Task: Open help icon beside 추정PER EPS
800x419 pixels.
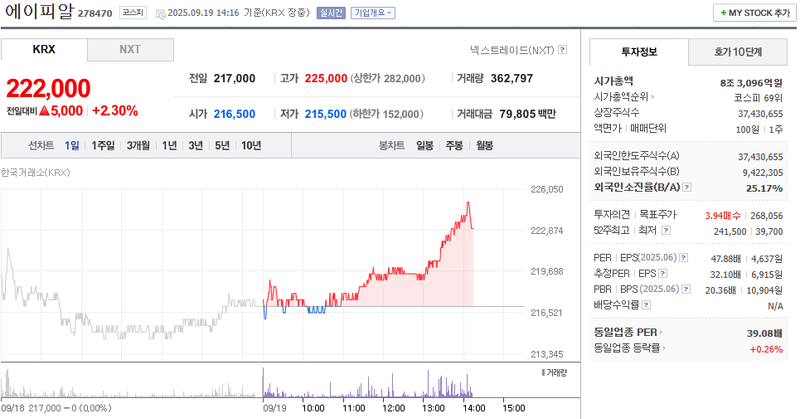Action: [x=663, y=274]
